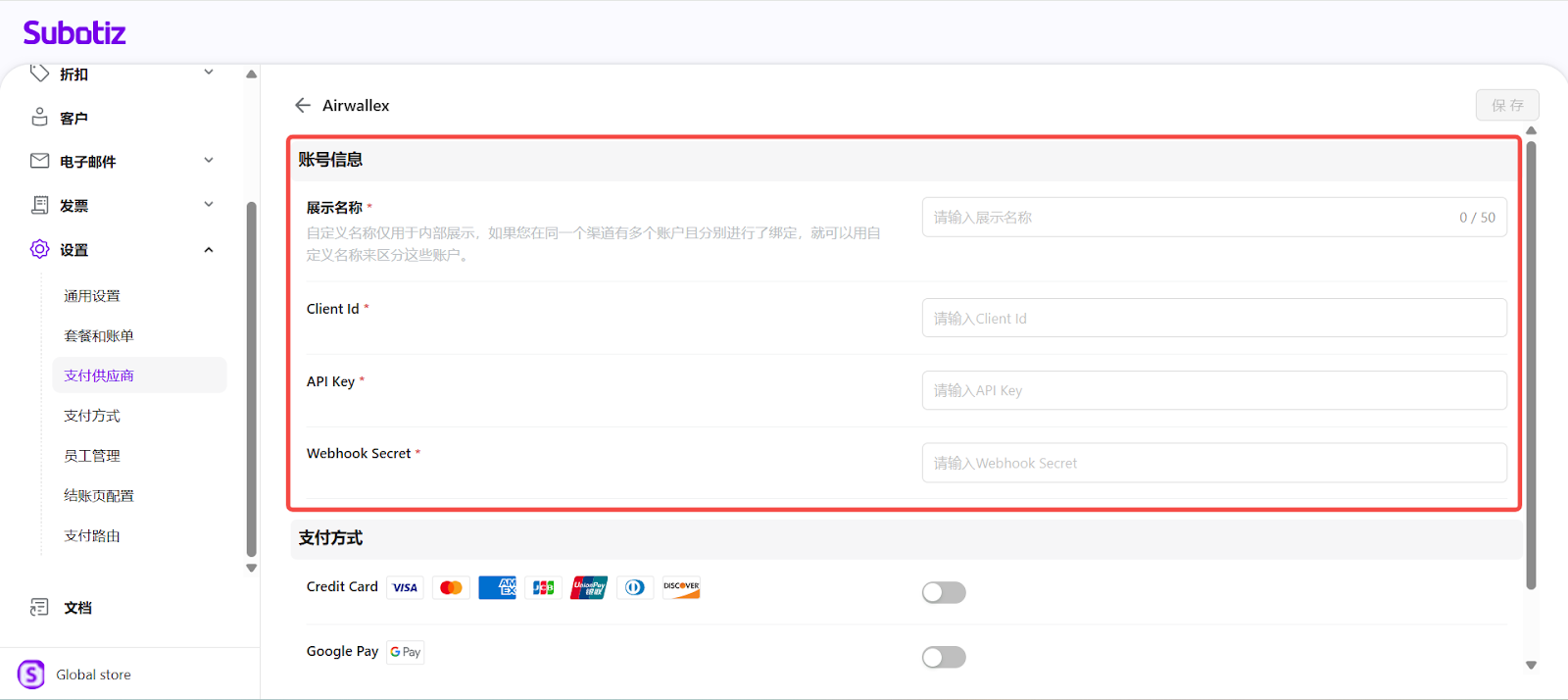Collapse the 设置 settings section chevron
Screen dimensions: 1568x700
(209, 250)
